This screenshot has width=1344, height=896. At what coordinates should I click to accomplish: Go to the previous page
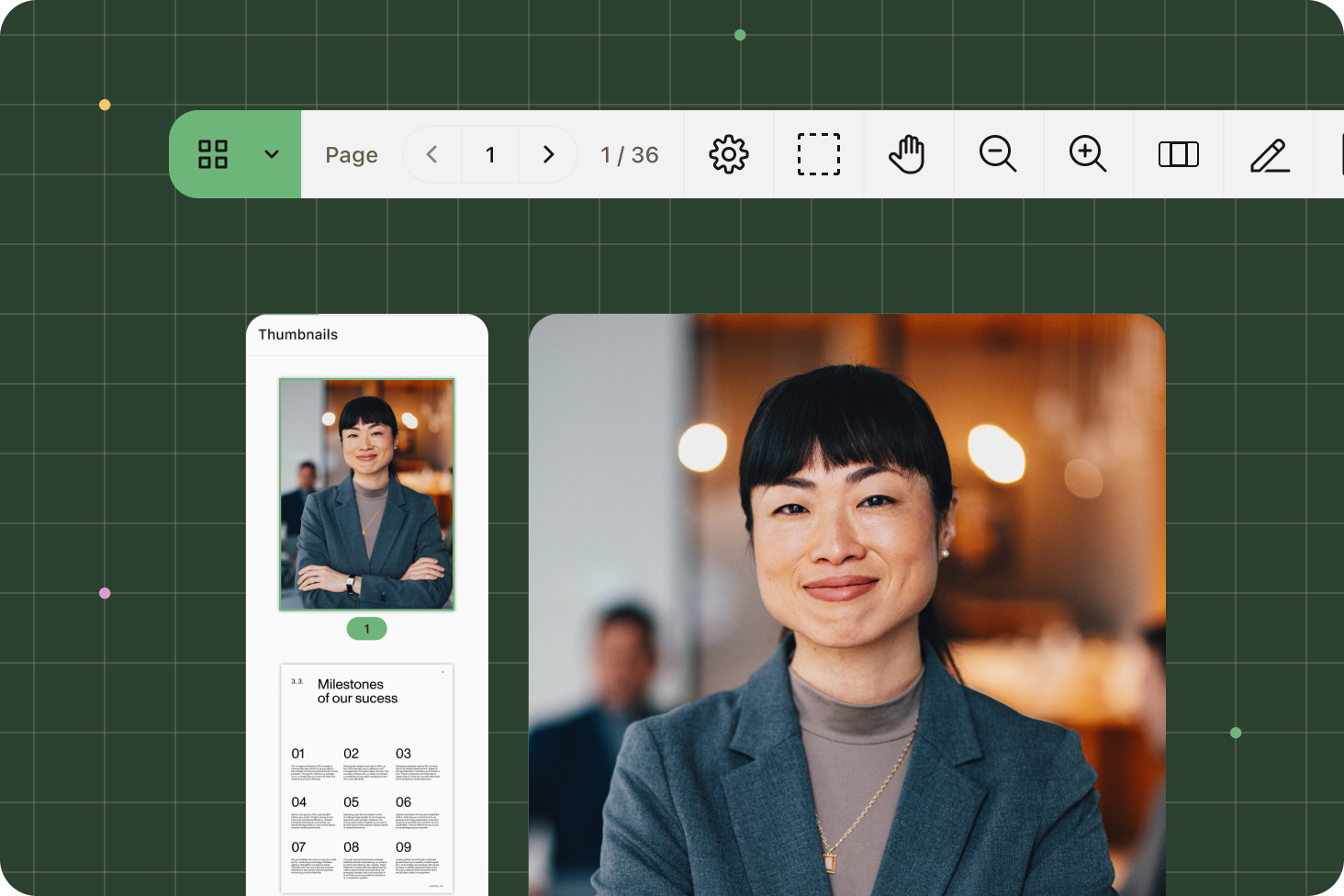pos(431,154)
